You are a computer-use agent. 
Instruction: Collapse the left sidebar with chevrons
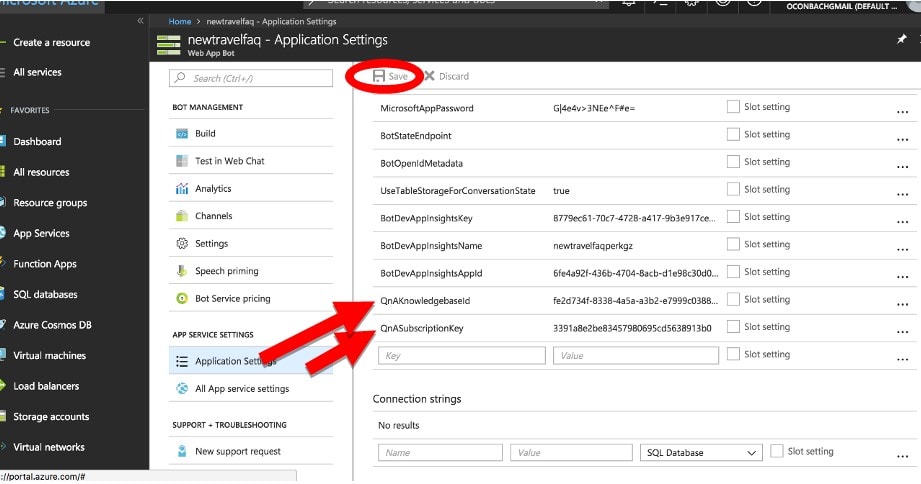[140, 21]
